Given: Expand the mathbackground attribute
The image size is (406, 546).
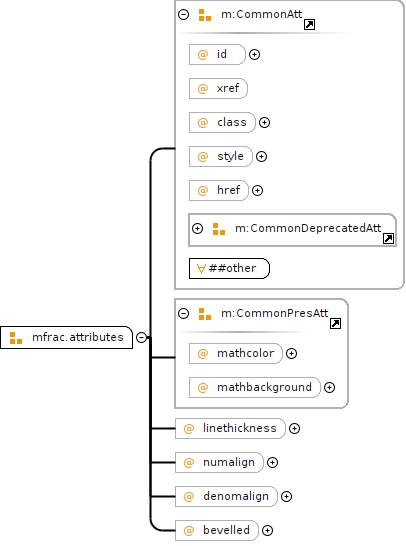Looking at the screenshot, I should point(329,388).
